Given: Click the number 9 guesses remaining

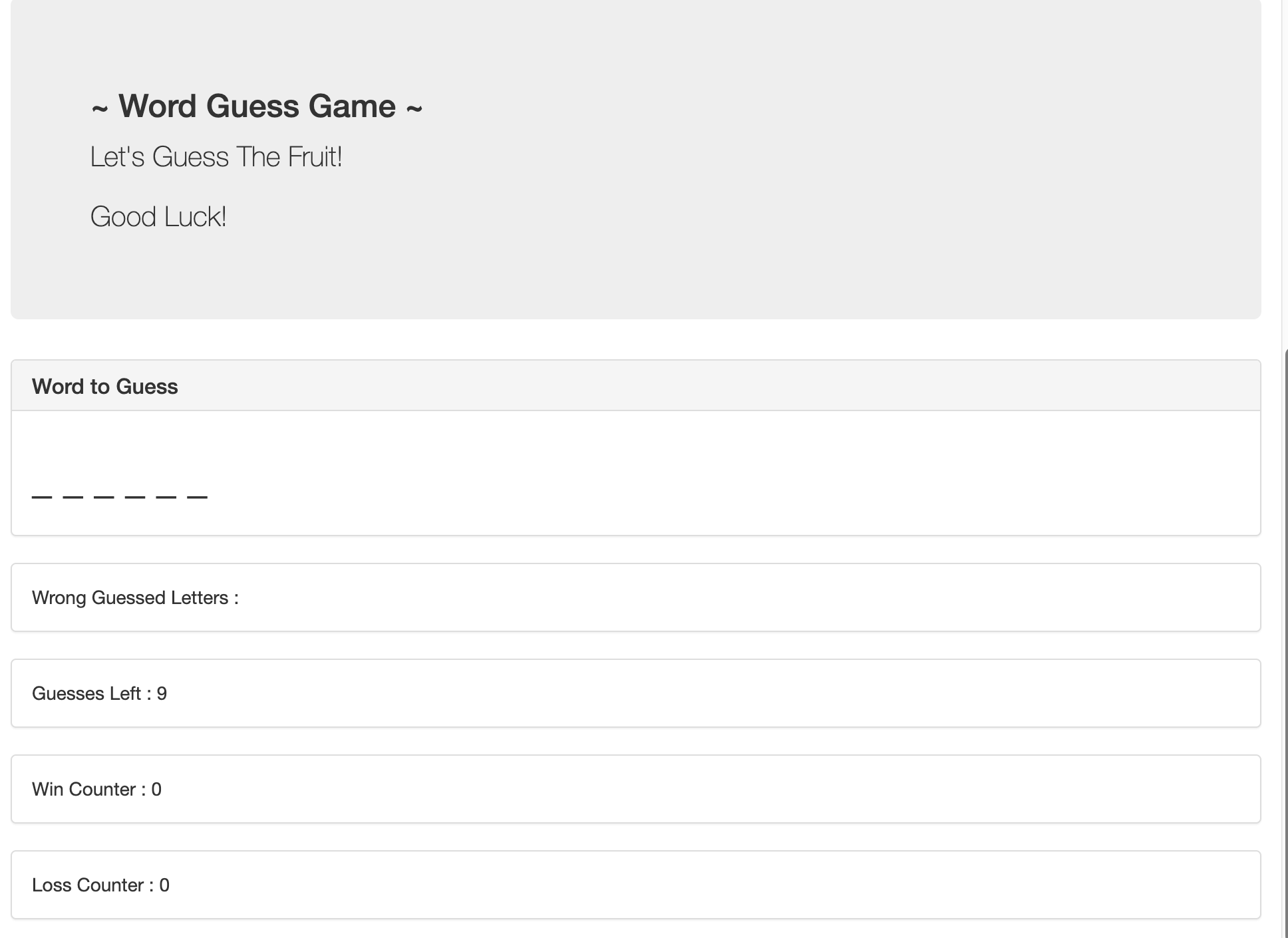Looking at the screenshot, I should (x=162, y=693).
